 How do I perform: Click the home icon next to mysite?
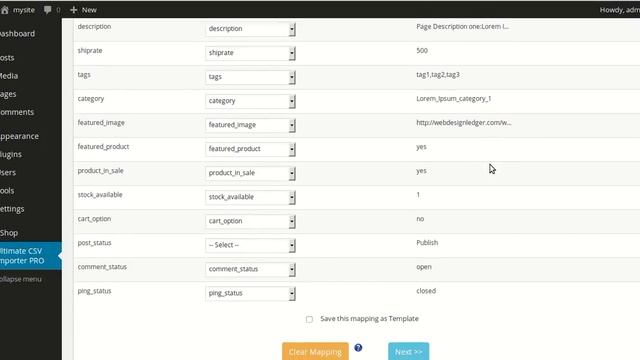[x=4, y=10]
